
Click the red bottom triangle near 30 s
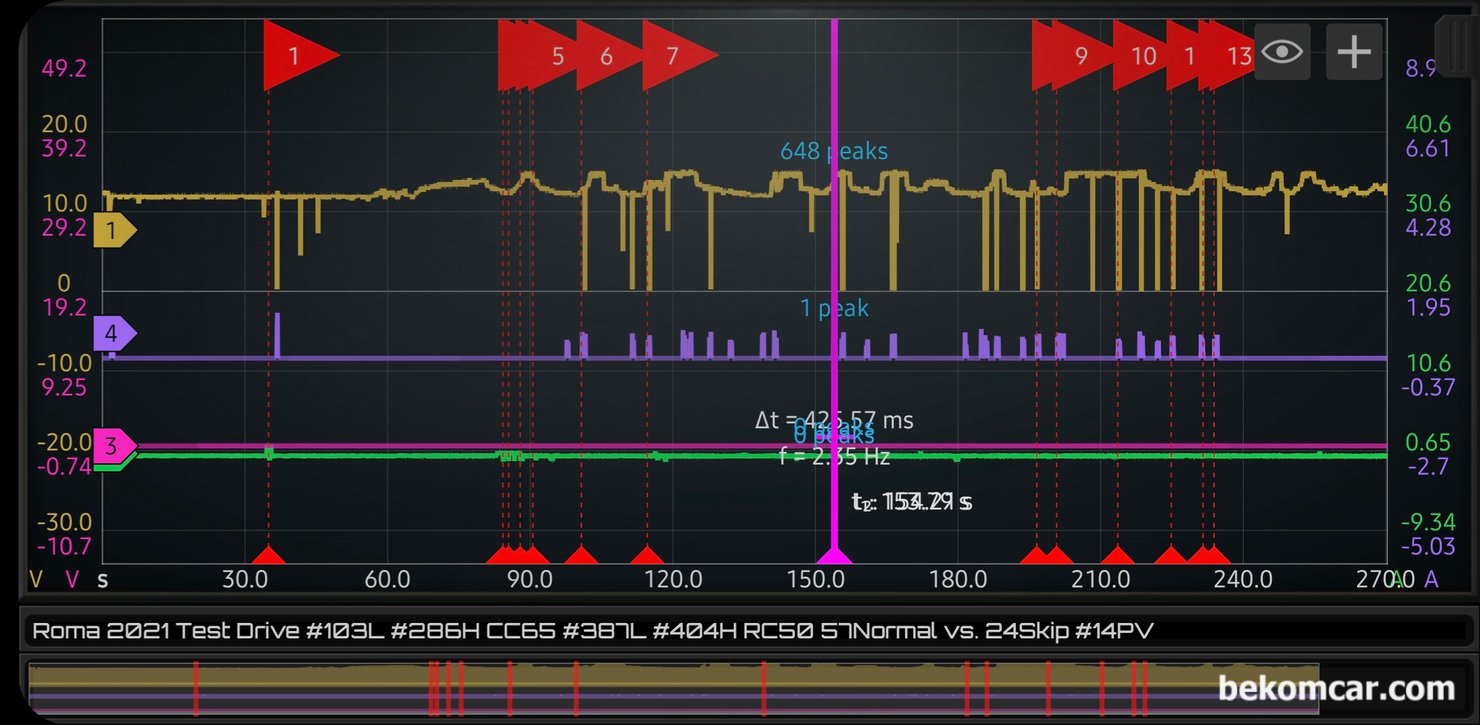(x=267, y=555)
